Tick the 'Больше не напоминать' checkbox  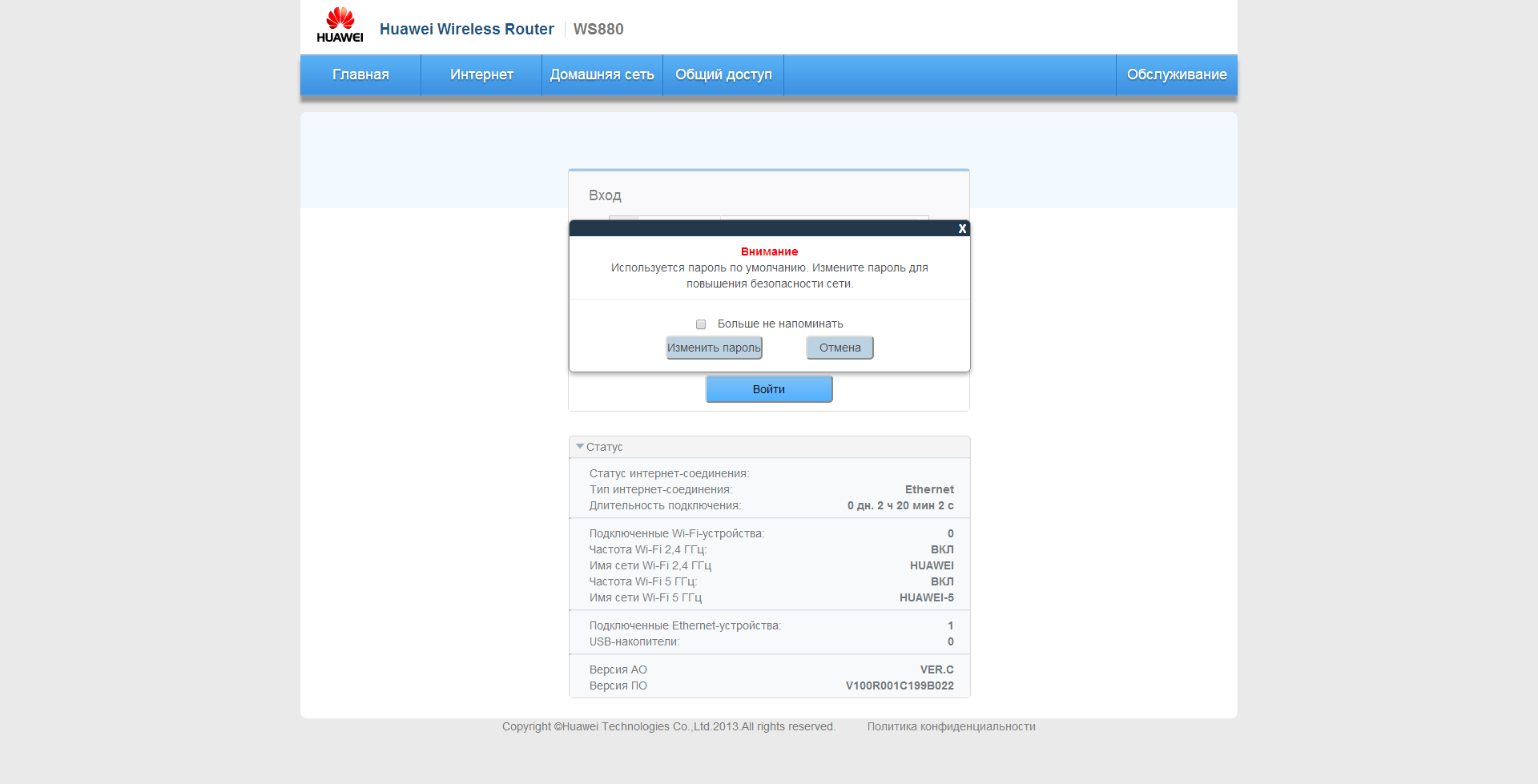[x=701, y=324]
